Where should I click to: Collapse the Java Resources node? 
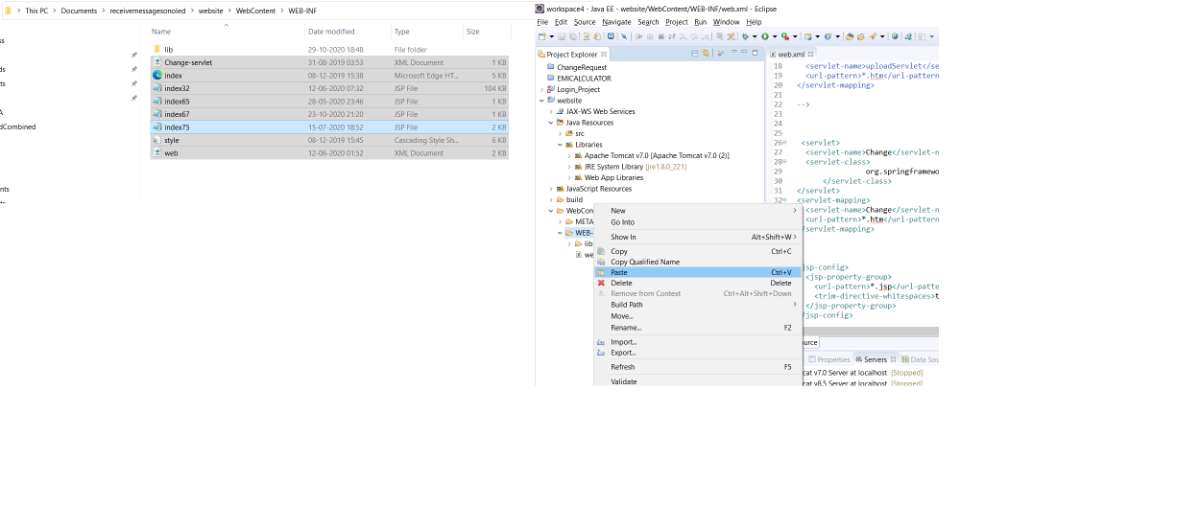[551, 122]
